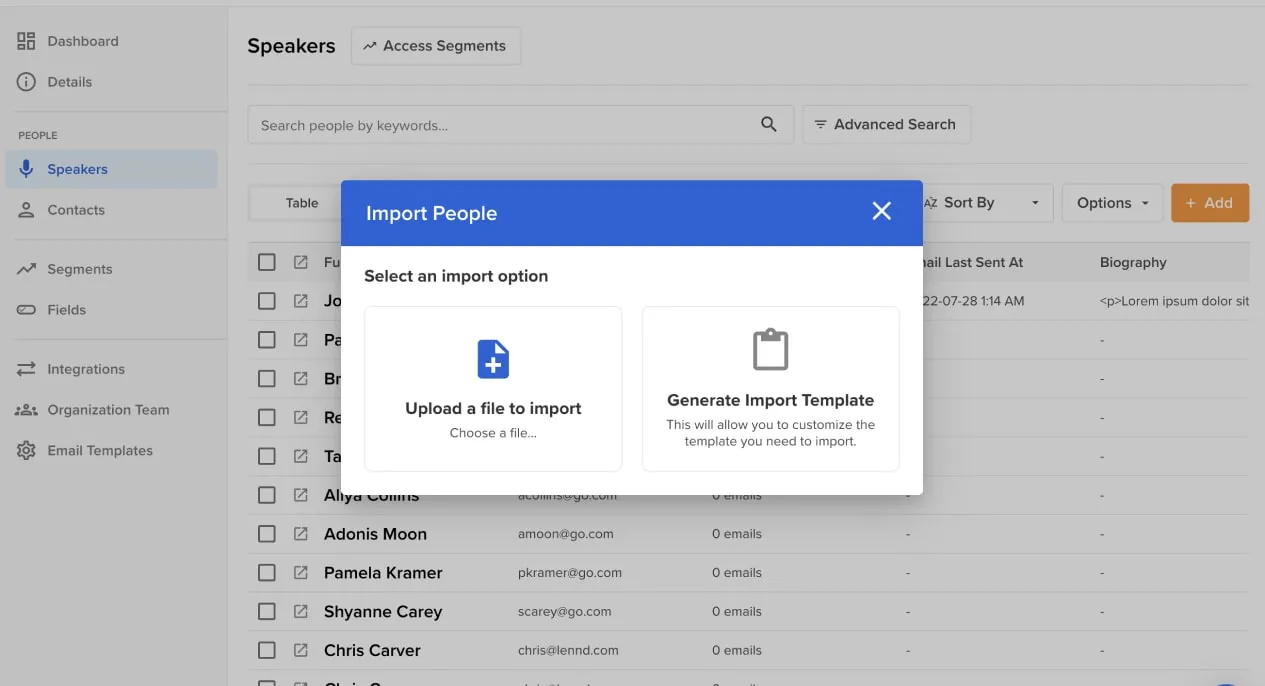Check the Adonis Moon row checkbox
Viewport: 1265px width, 686px height.
[x=266, y=534]
